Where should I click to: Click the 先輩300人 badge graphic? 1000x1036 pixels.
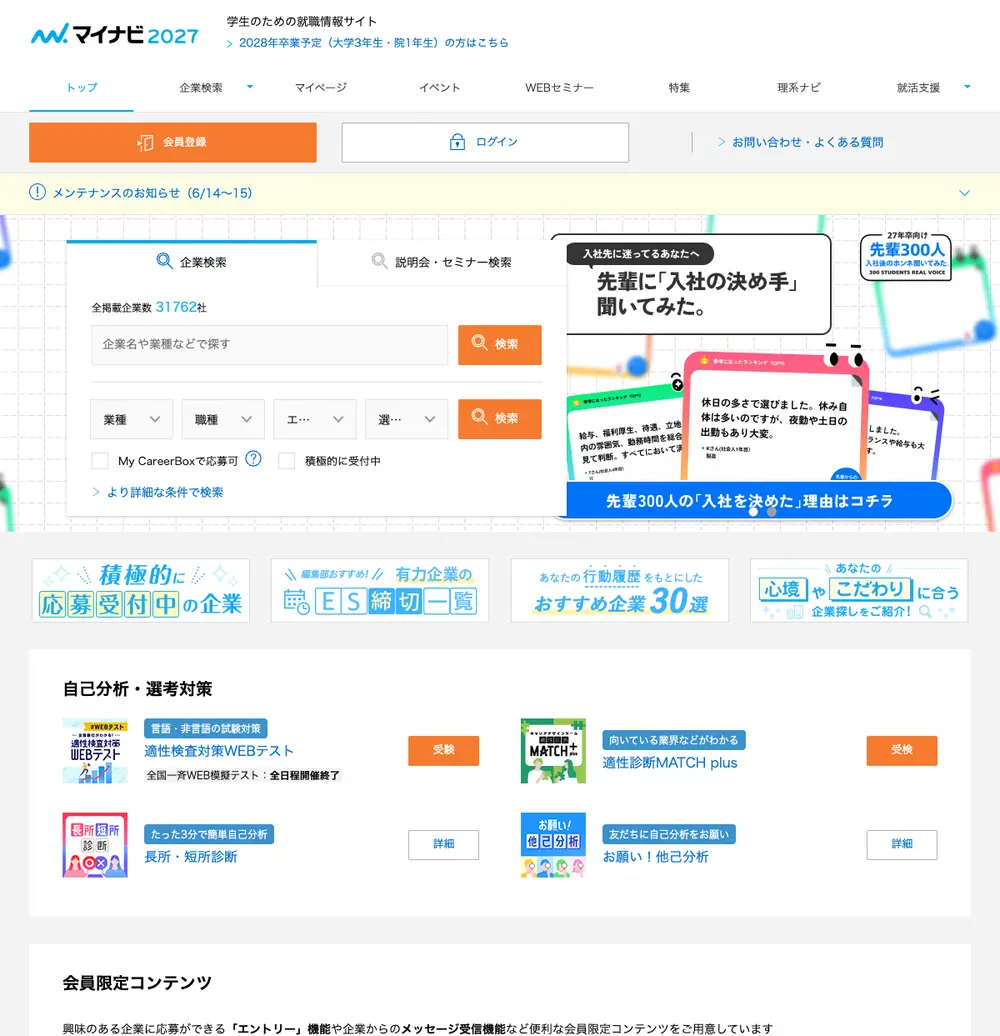906,256
